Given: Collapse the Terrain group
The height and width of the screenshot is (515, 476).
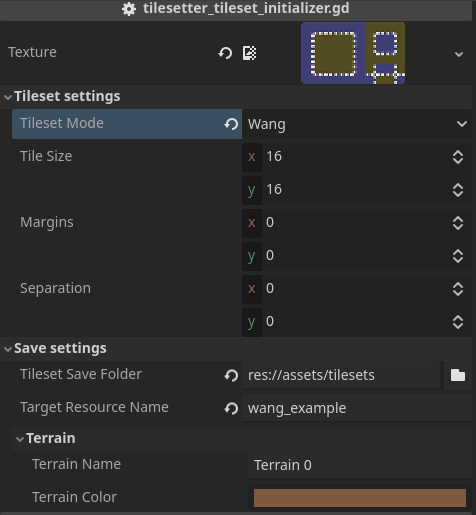Looking at the screenshot, I should point(20,439).
